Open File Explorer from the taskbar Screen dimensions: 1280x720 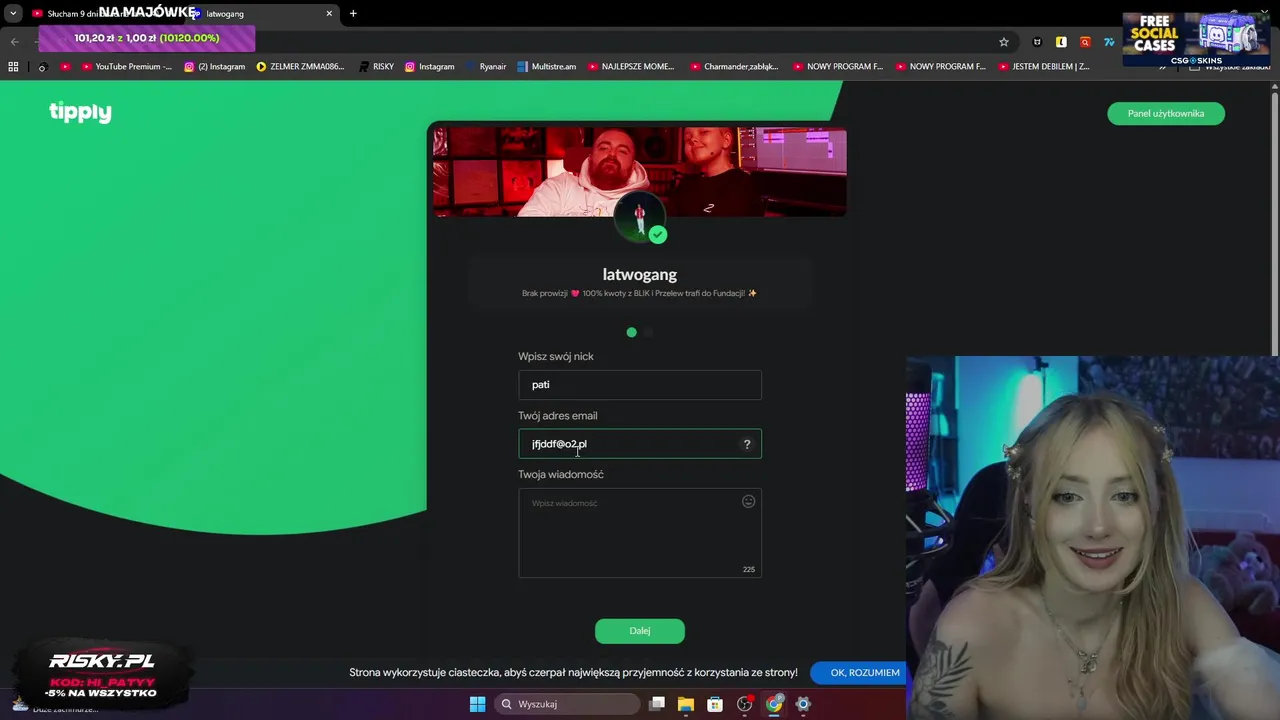[x=686, y=704]
